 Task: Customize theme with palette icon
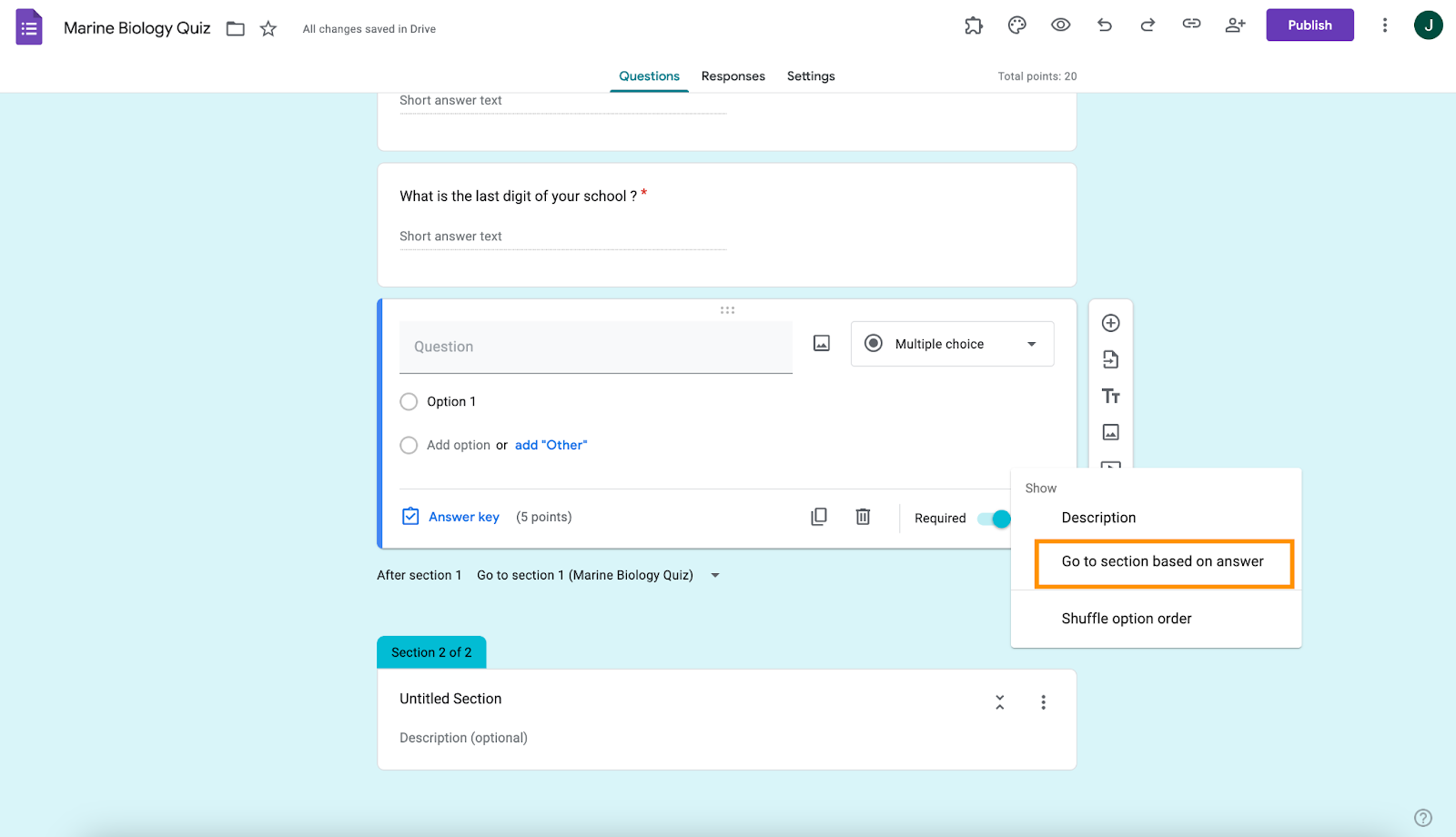click(1017, 25)
